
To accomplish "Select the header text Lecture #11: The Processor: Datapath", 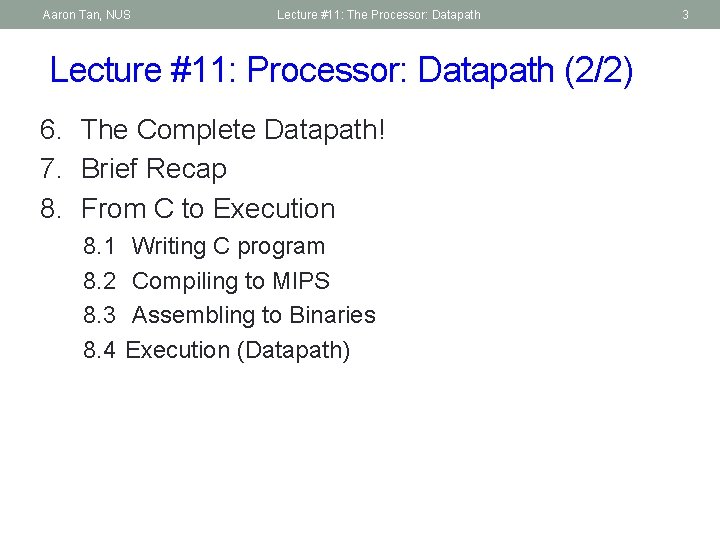I will pos(379,15).
